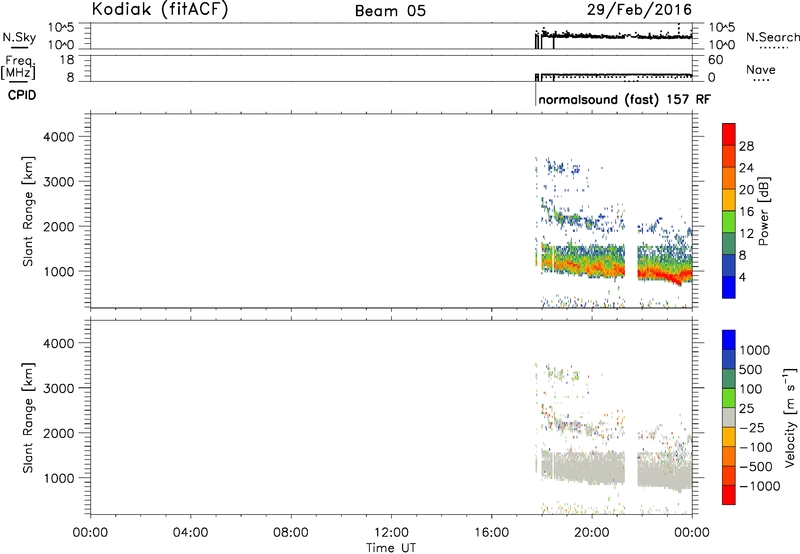Screen dimensions: 800x554
Task: Click the 'Power [dB]' colorbar label
Action: pos(764,211)
